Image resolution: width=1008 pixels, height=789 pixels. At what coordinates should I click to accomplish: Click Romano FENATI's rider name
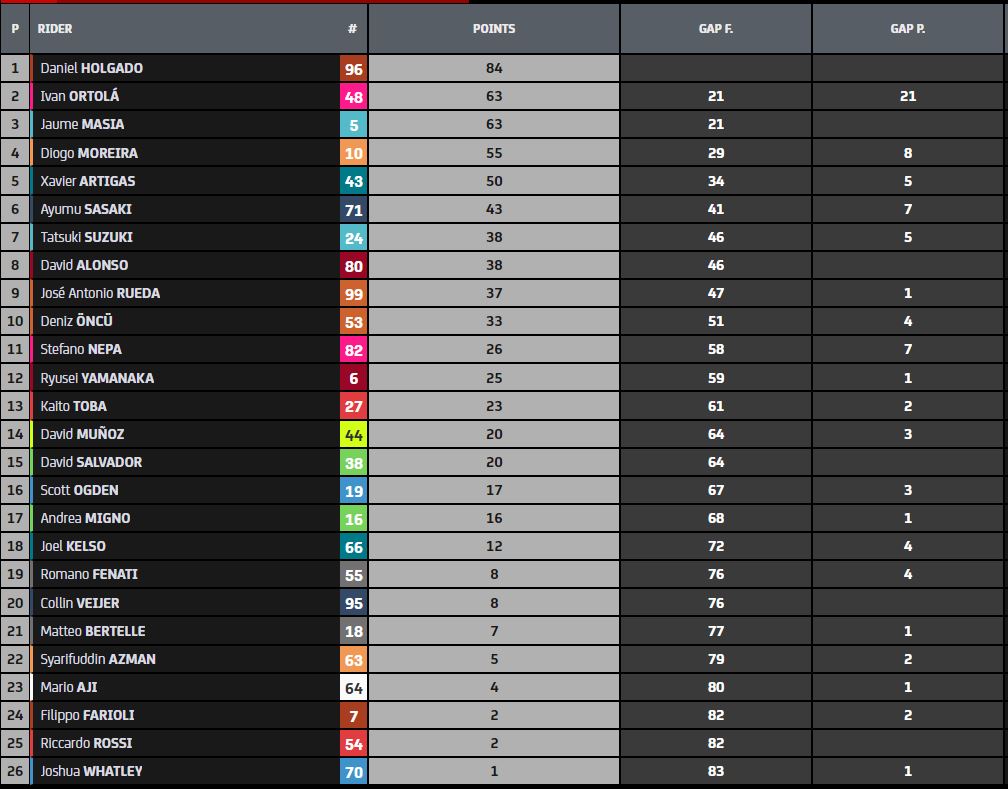(89, 574)
